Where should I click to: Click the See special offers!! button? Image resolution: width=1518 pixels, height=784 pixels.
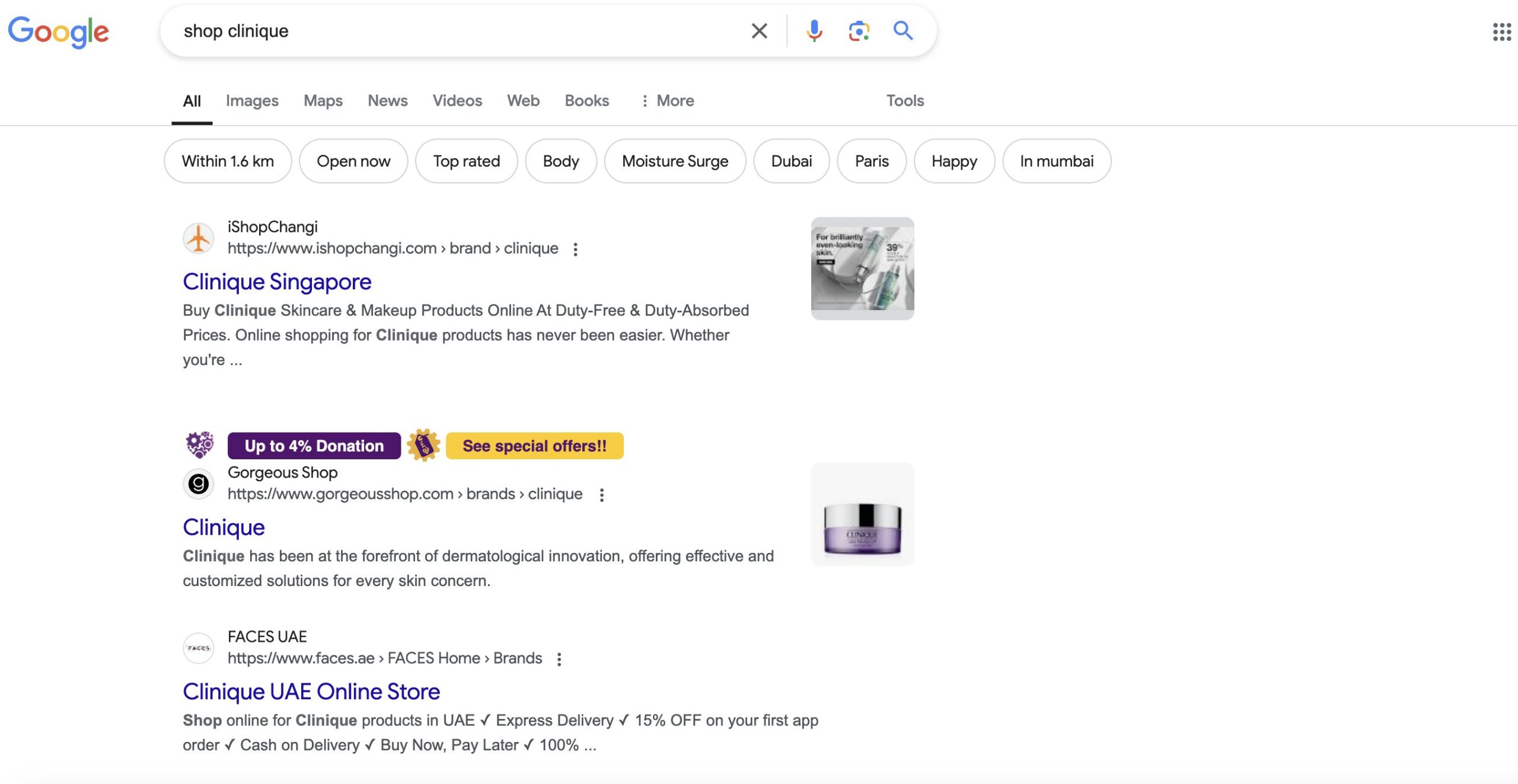tap(534, 446)
